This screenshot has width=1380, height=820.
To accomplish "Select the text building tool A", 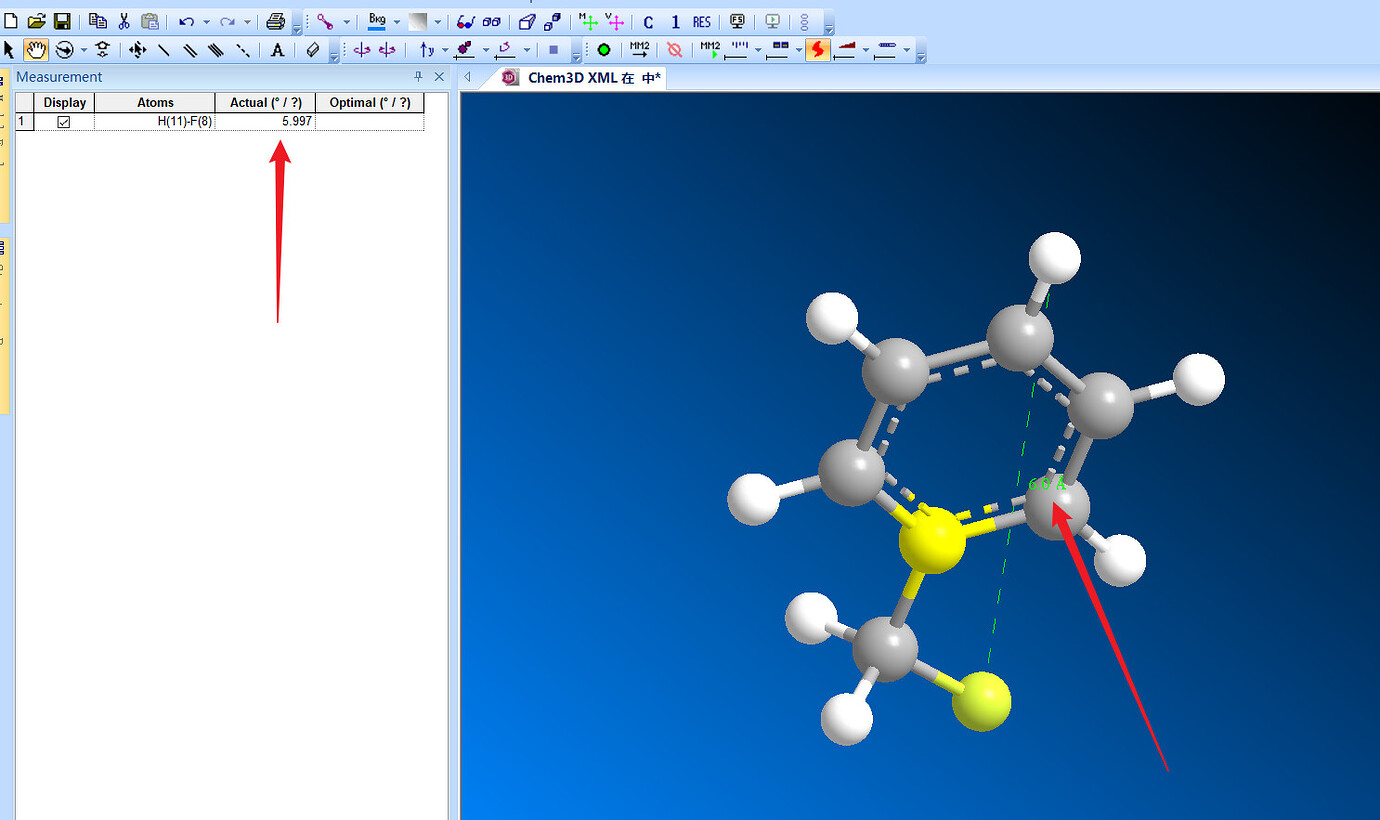I will tap(277, 50).
